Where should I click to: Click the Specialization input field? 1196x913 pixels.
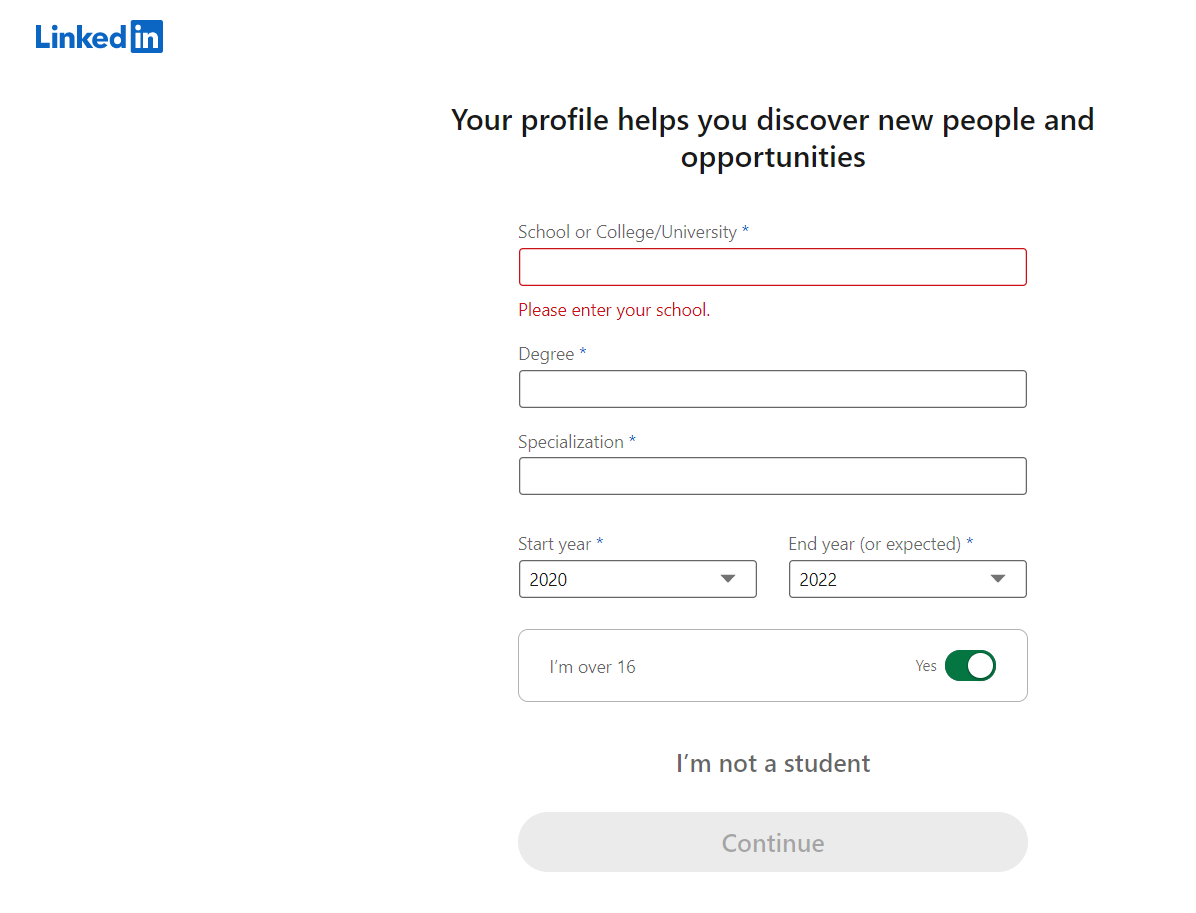773,476
